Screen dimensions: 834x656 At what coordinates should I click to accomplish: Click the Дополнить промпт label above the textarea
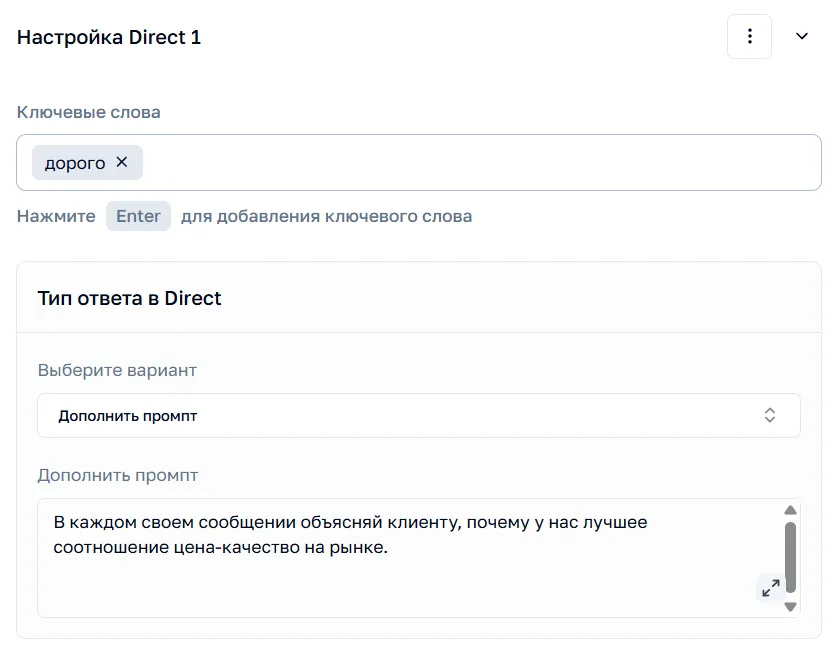(118, 475)
